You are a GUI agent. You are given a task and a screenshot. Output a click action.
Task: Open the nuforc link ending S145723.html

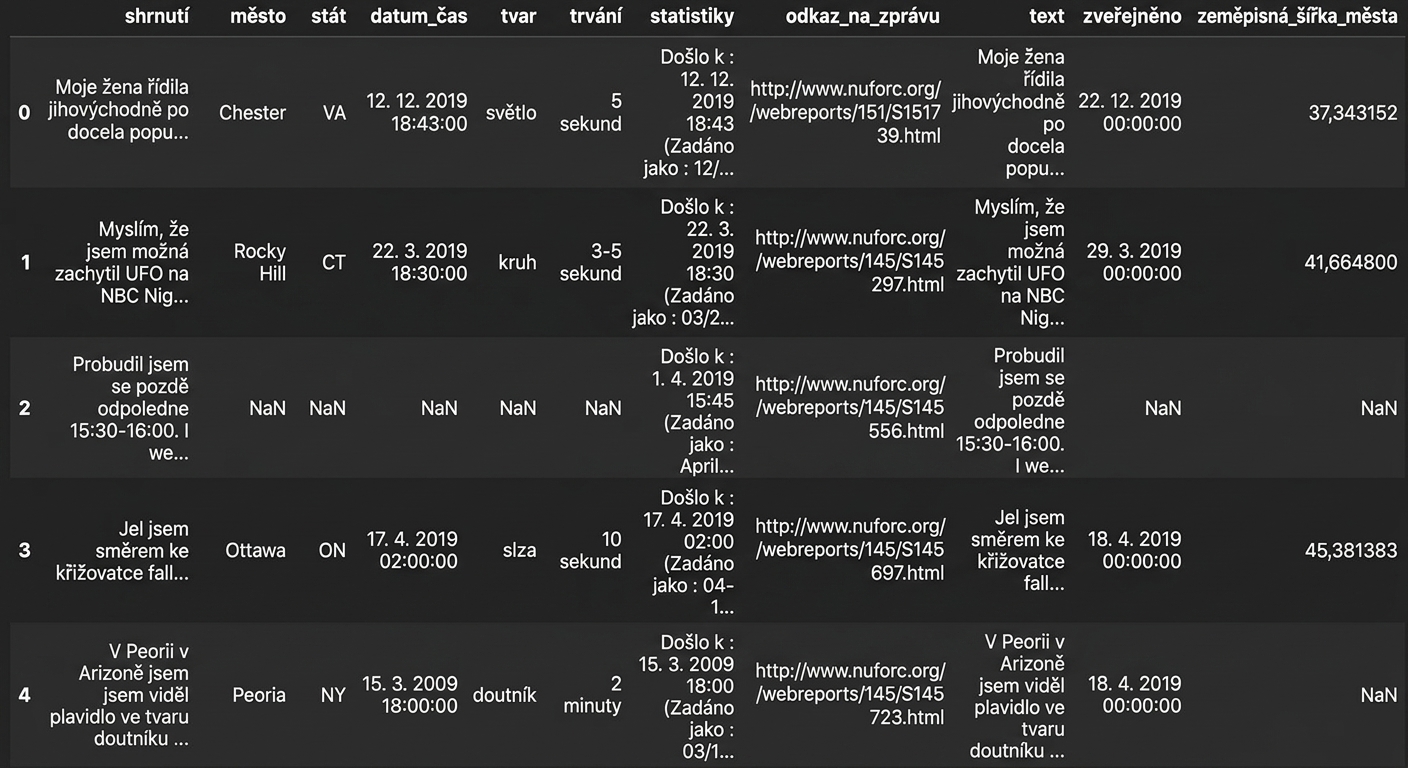849,694
